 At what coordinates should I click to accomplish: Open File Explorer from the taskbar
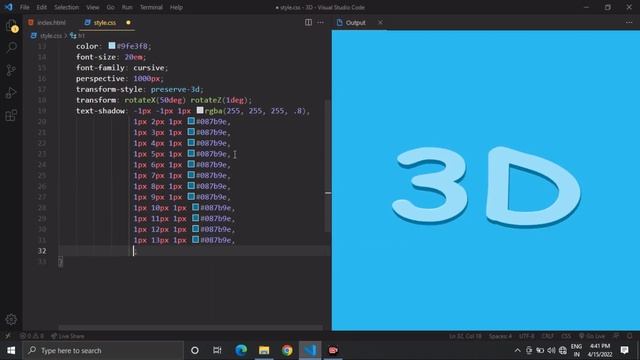264,350
